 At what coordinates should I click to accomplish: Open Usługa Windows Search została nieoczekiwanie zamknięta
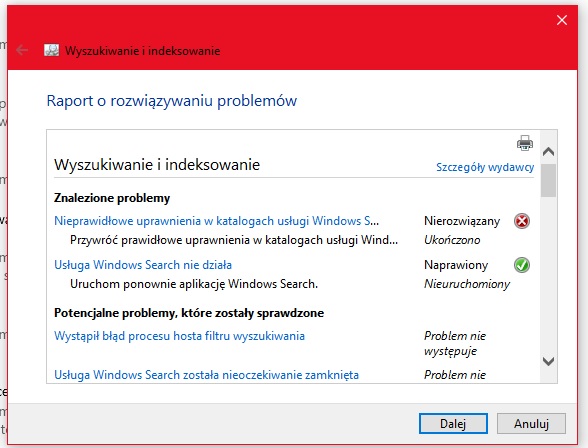206,375
